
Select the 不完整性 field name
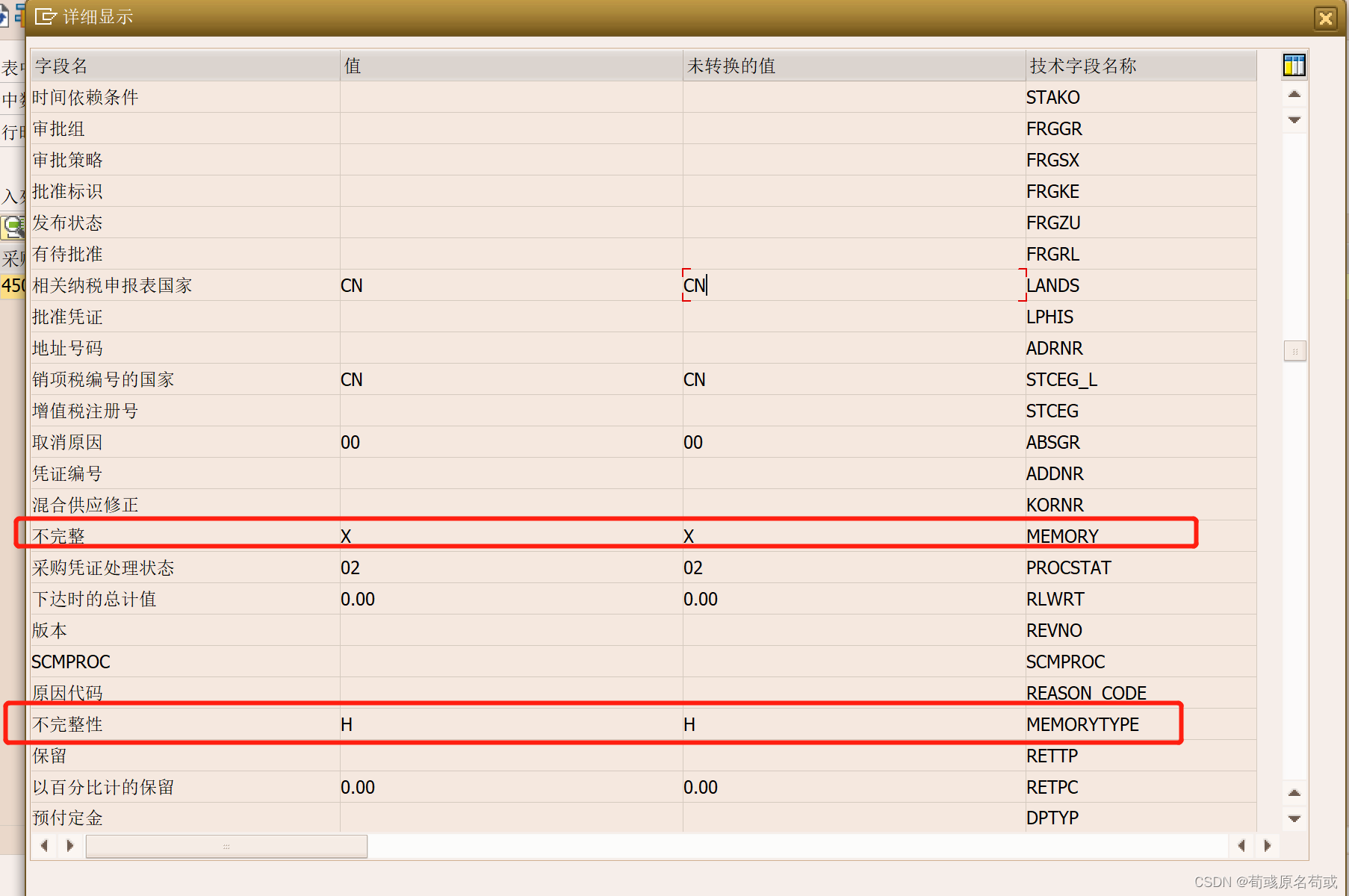(67, 724)
